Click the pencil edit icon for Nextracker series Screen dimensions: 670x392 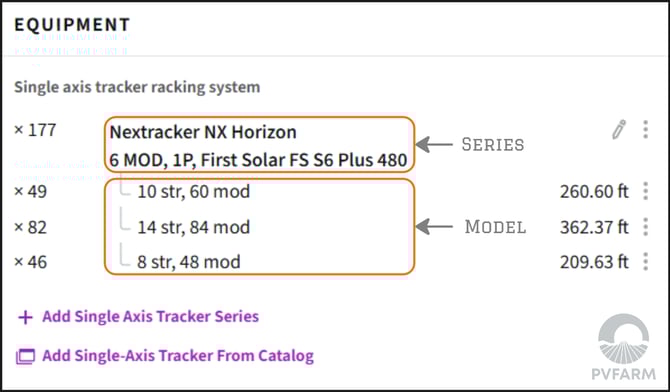pos(619,130)
